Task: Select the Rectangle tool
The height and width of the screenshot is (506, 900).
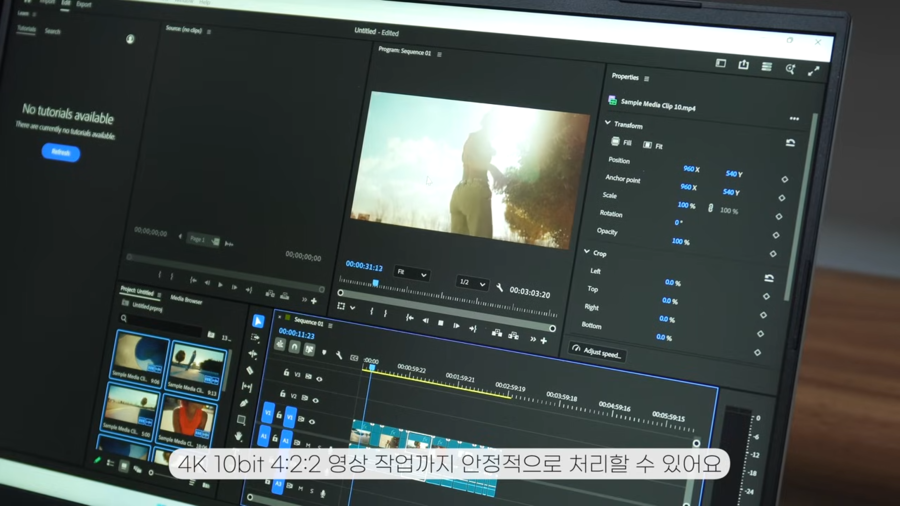Action: pos(241,420)
